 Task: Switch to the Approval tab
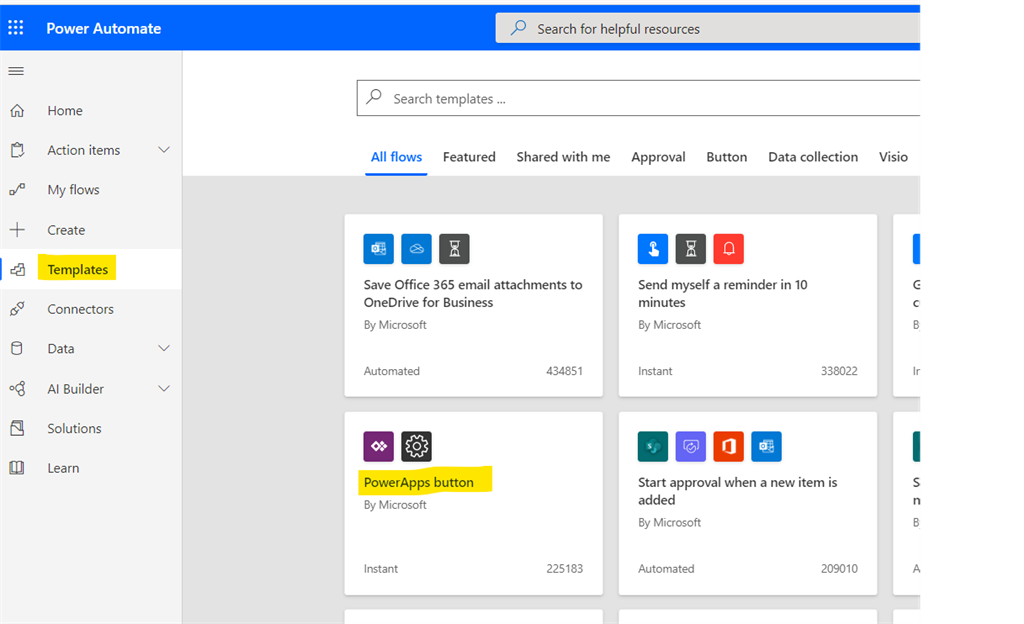[658, 157]
